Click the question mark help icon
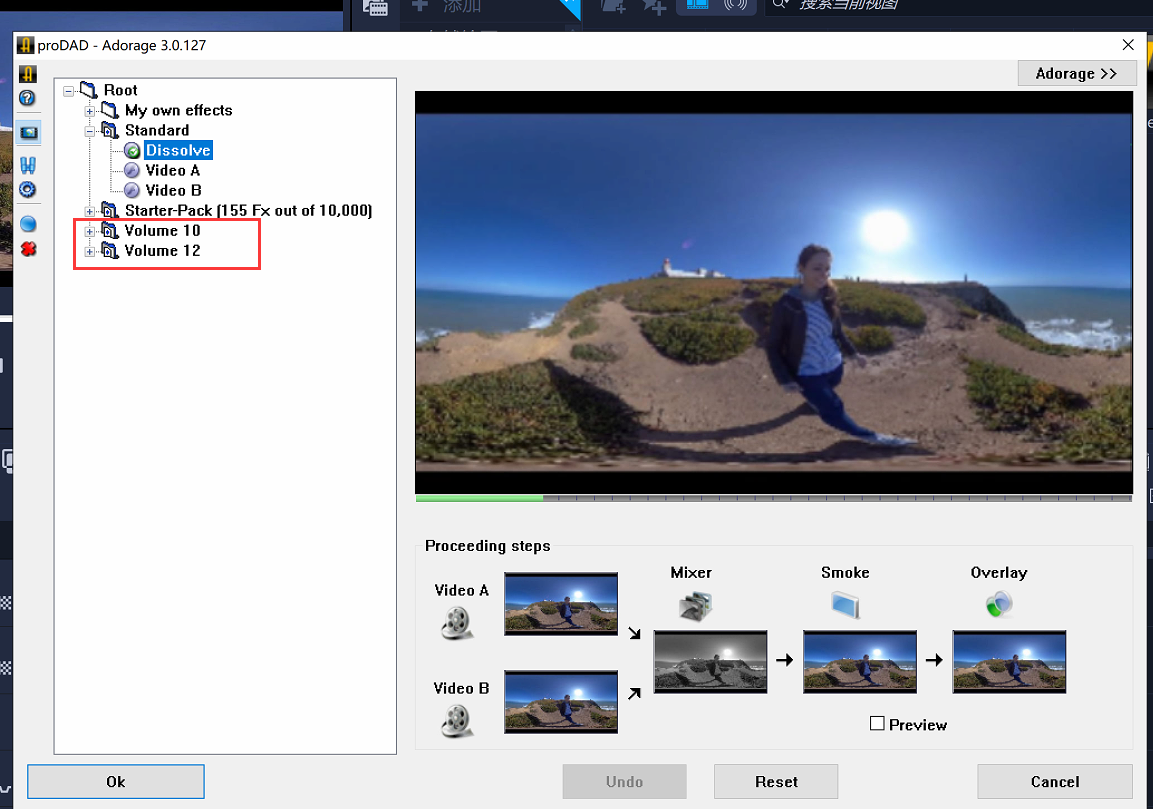 pyautogui.click(x=28, y=98)
